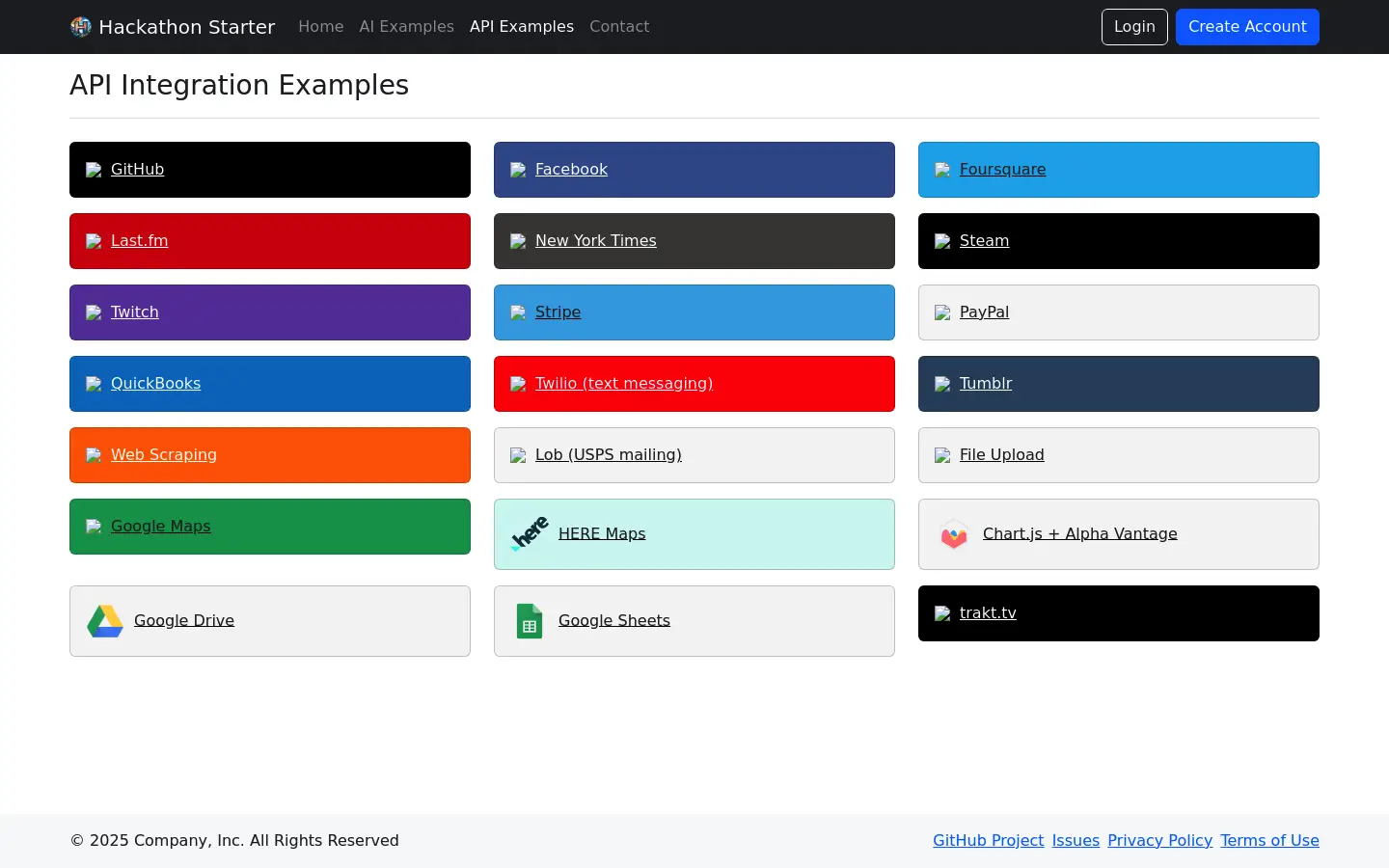Click the Hackathon Starter brand text
Viewport: 1389px width, 868px height.
coord(187,27)
